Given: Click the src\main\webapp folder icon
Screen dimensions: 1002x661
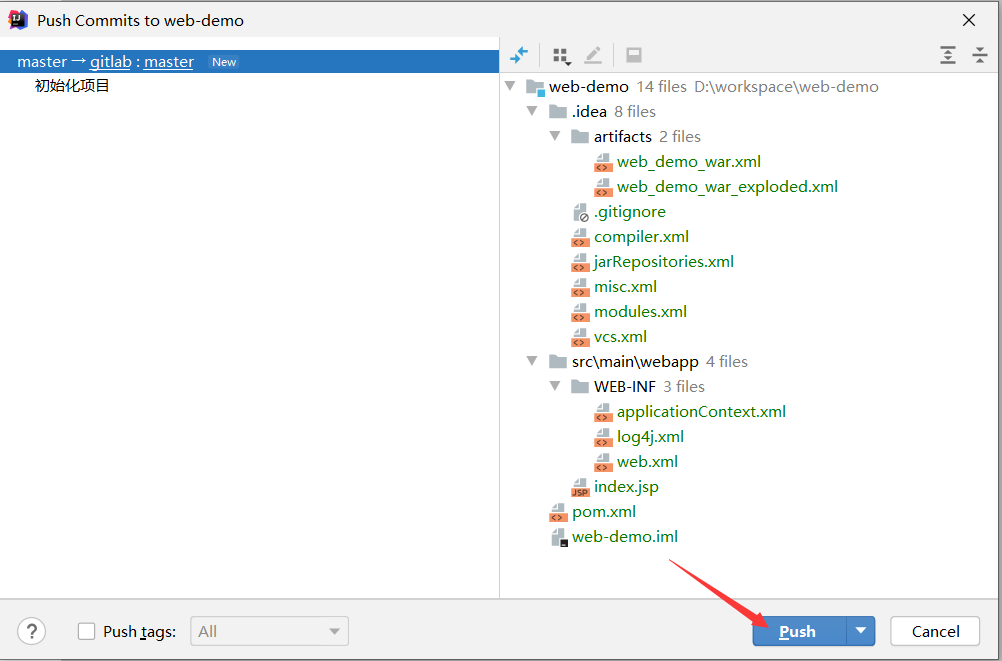Looking at the screenshot, I should point(558,362).
